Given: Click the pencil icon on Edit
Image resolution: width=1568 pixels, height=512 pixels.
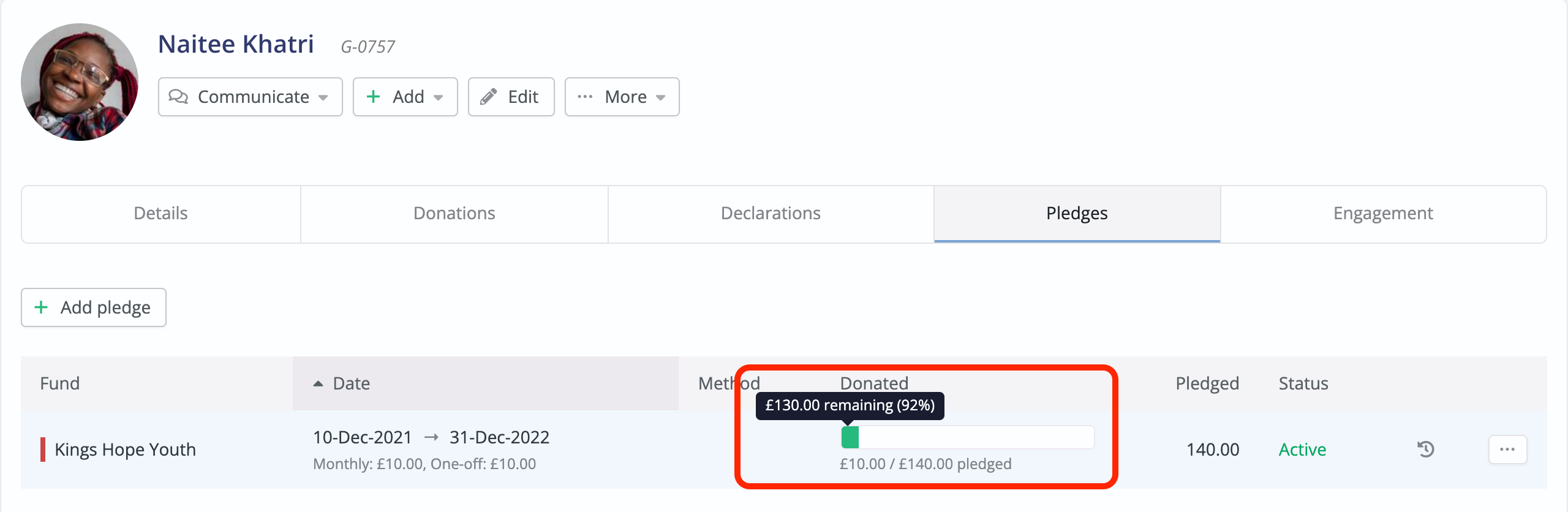Looking at the screenshot, I should point(488,97).
